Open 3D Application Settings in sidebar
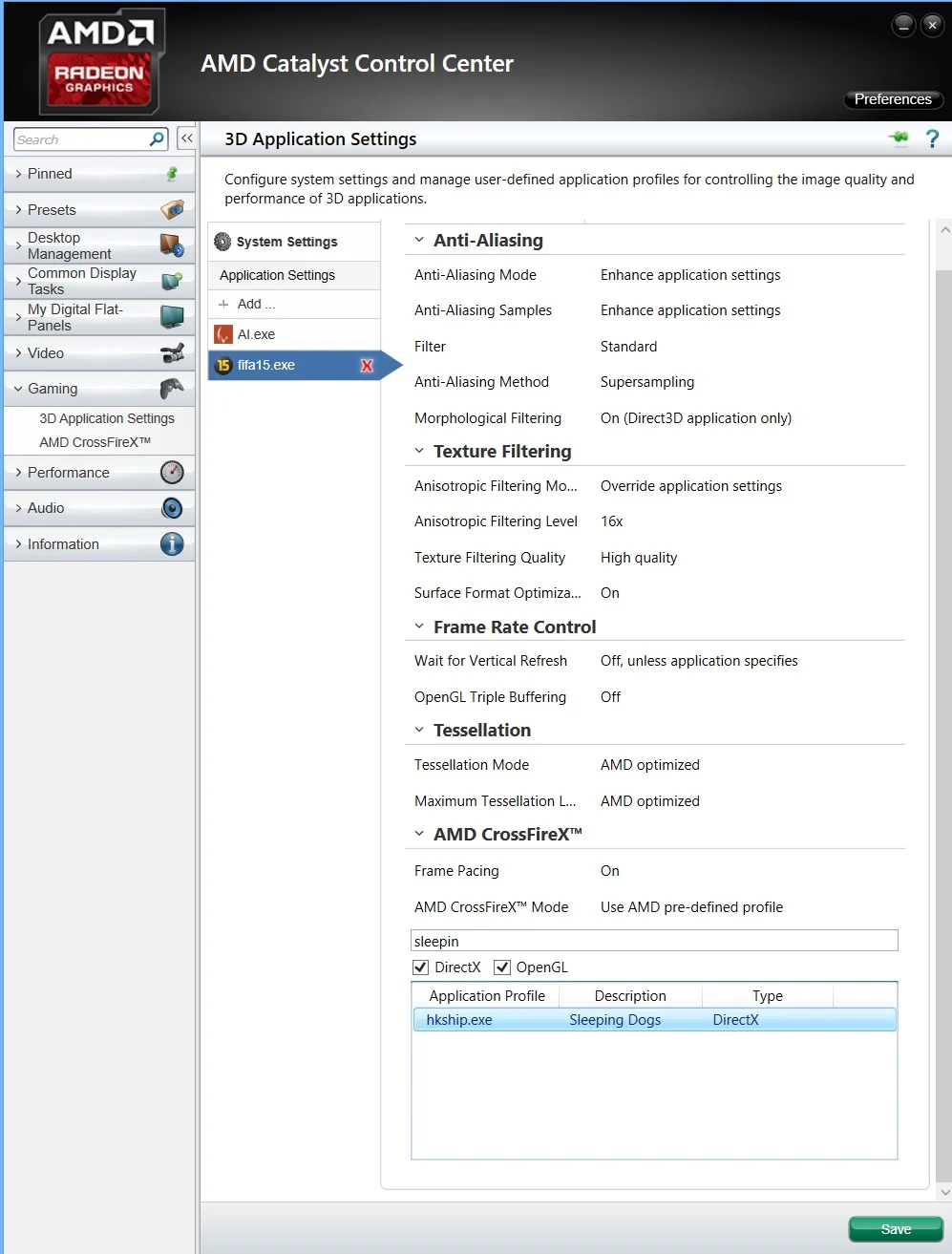This screenshot has width=952, height=1254. 107,418
